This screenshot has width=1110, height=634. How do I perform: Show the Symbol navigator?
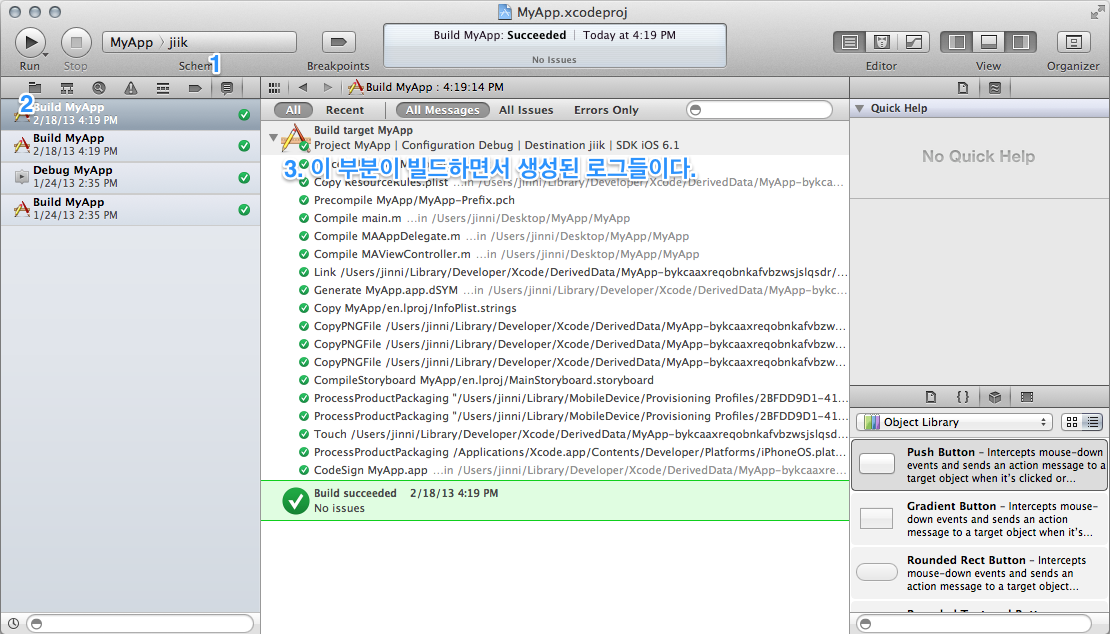click(x=67, y=88)
